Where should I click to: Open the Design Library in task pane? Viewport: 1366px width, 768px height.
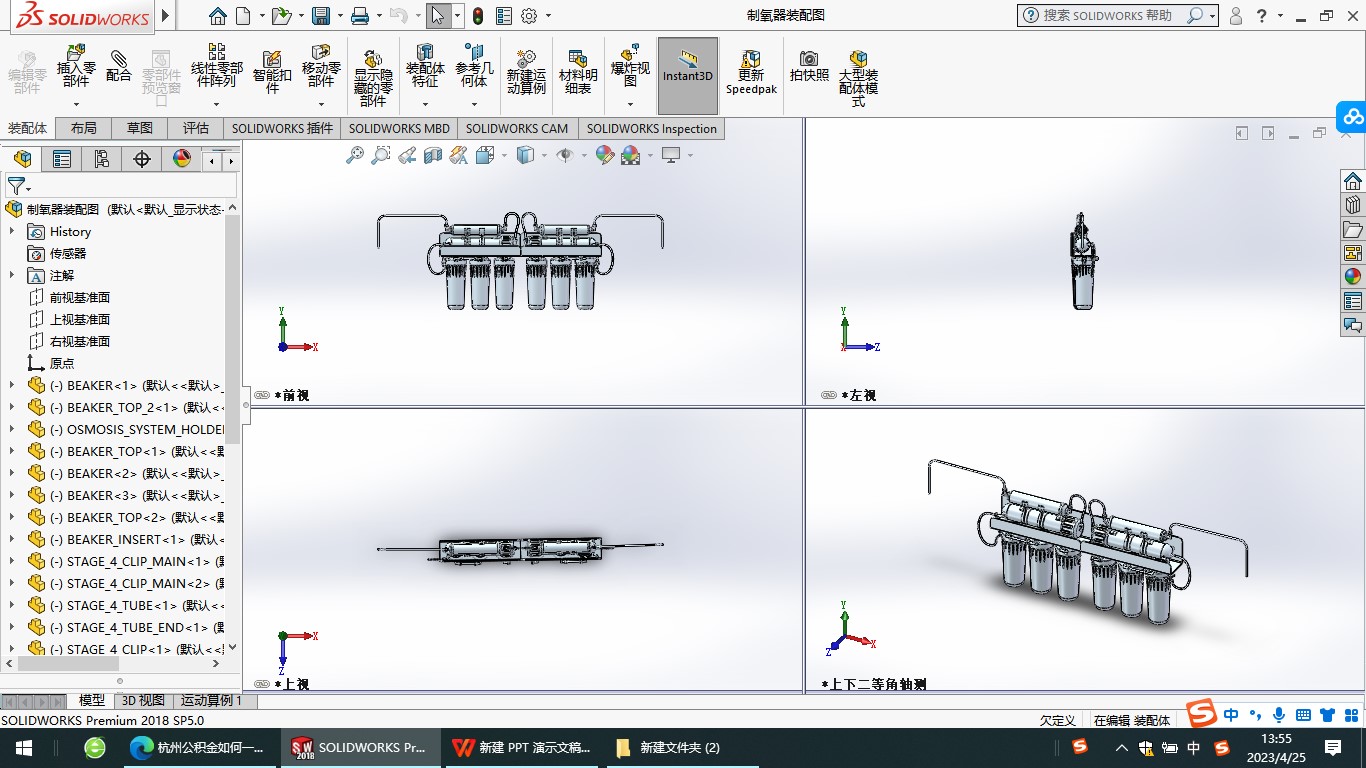(1353, 204)
